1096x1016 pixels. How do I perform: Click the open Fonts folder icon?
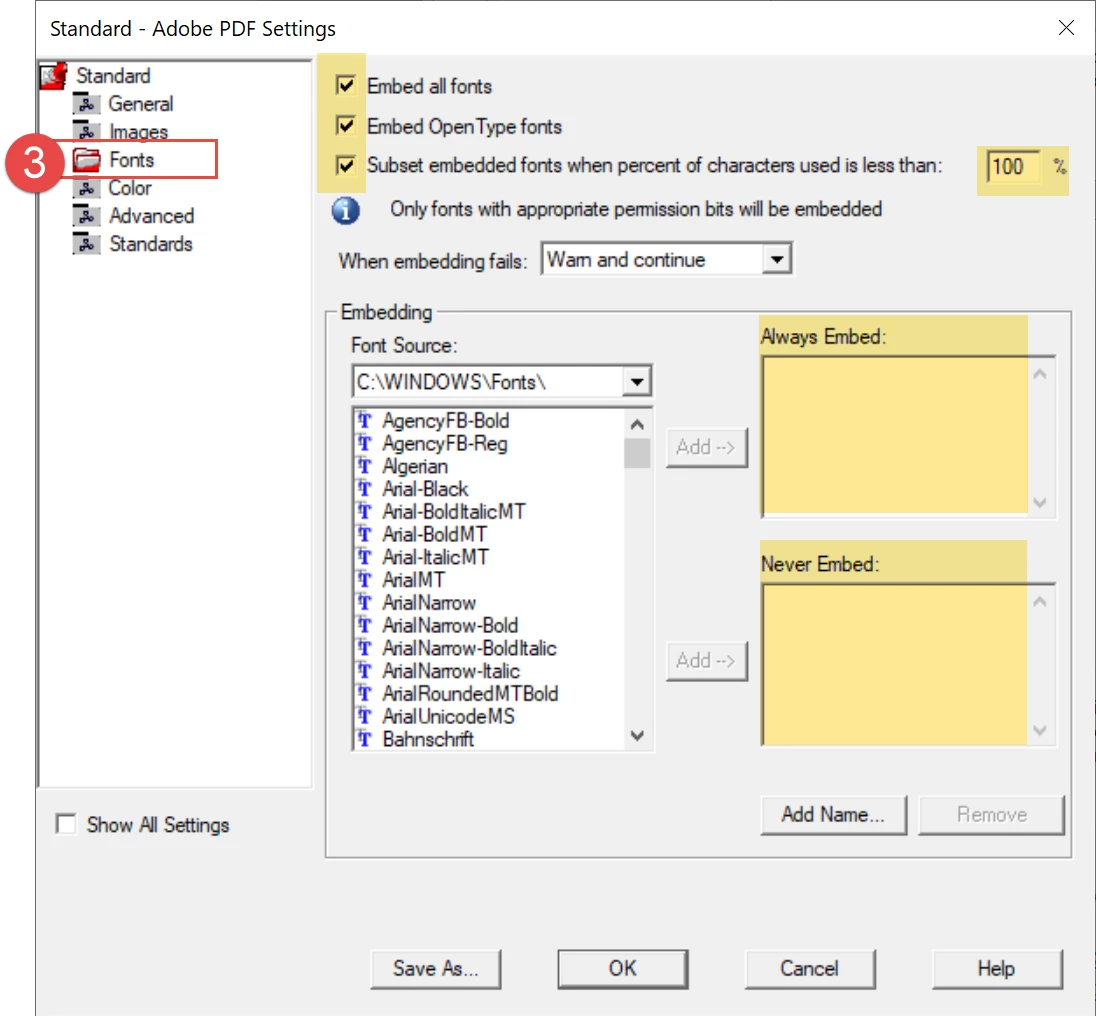(x=87, y=159)
